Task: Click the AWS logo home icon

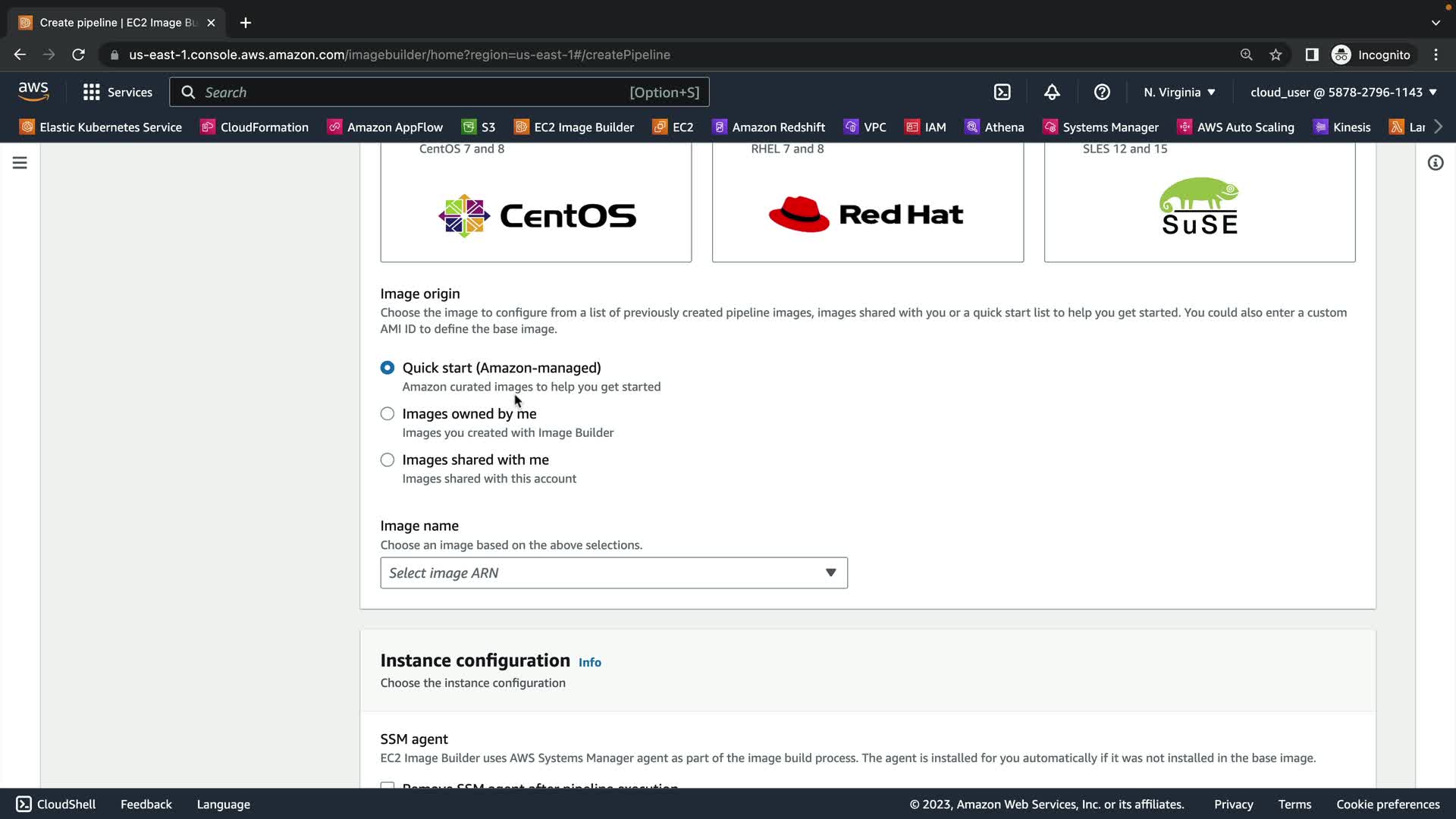Action: (33, 91)
